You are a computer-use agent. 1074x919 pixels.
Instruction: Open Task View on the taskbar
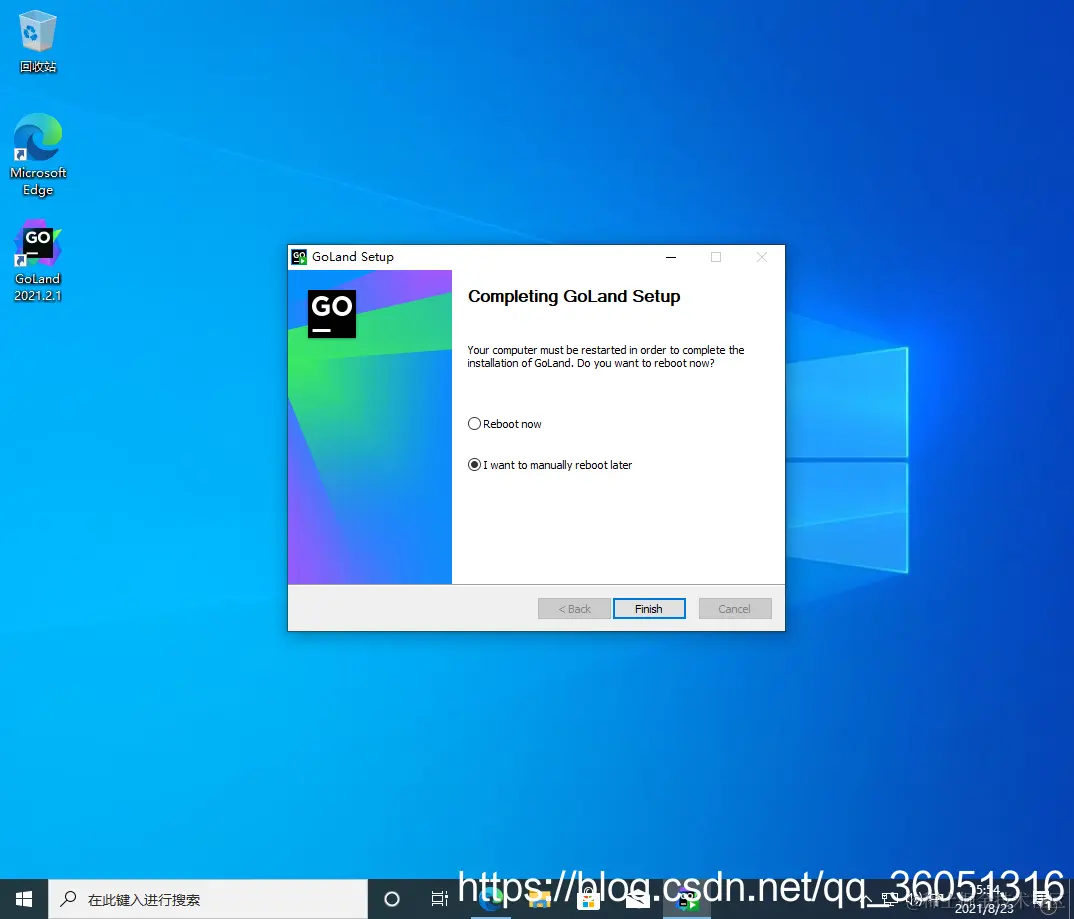point(439,899)
